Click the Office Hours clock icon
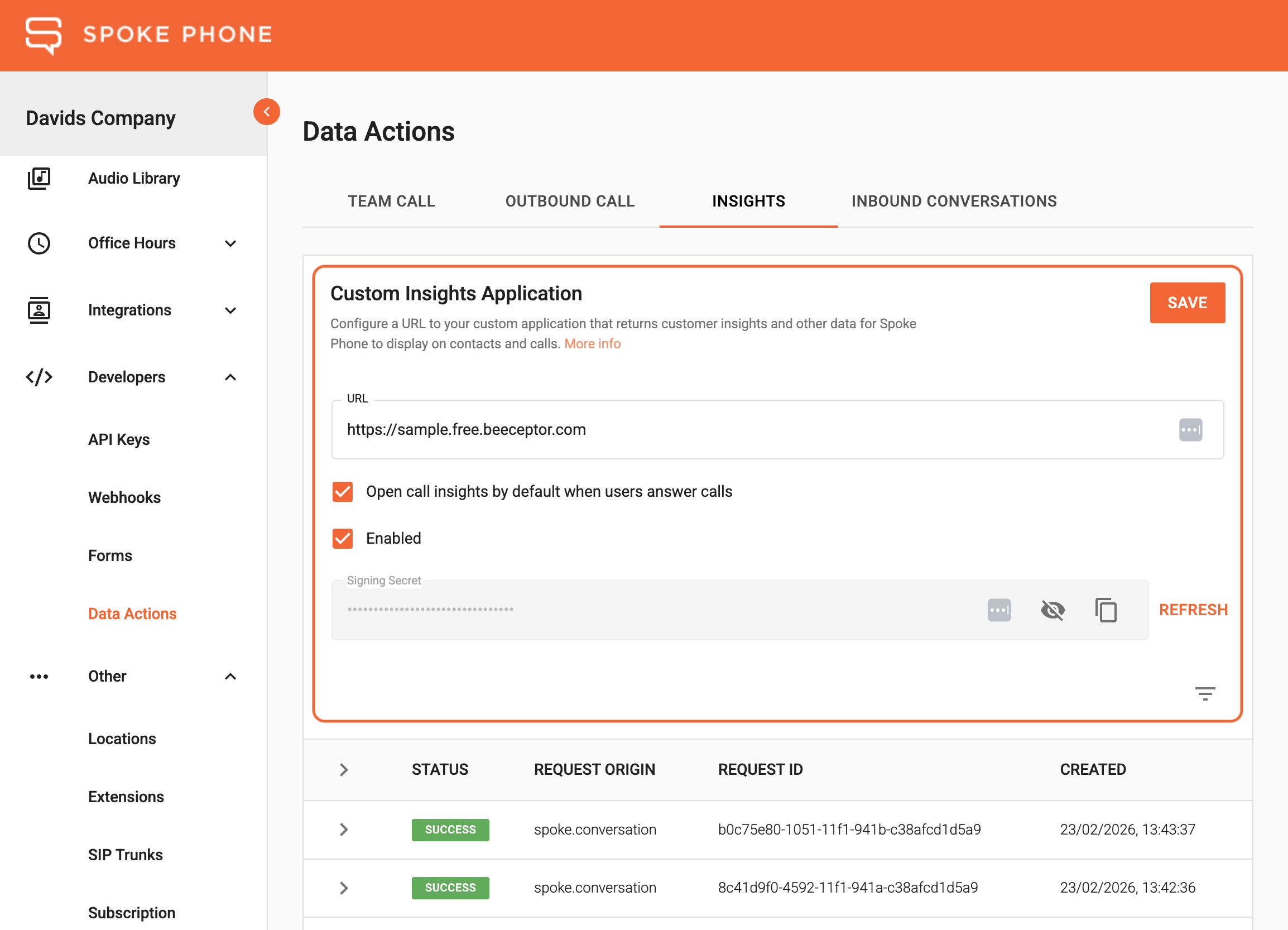Viewport: 1288px width, 930px height. click(x=39, y=243)
